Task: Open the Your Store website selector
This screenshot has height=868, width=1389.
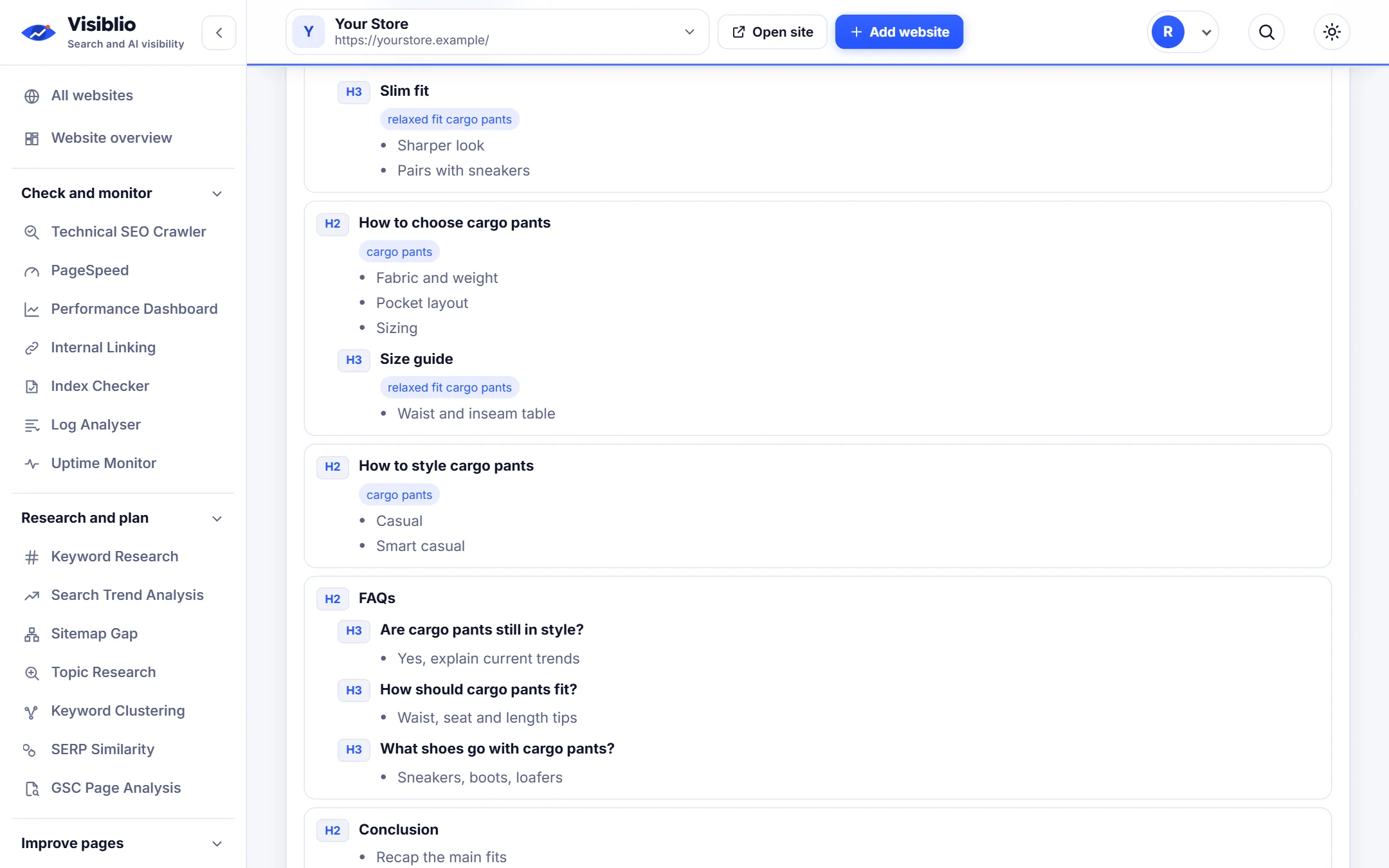Action: pyautogui.click(x=497, y=32)
